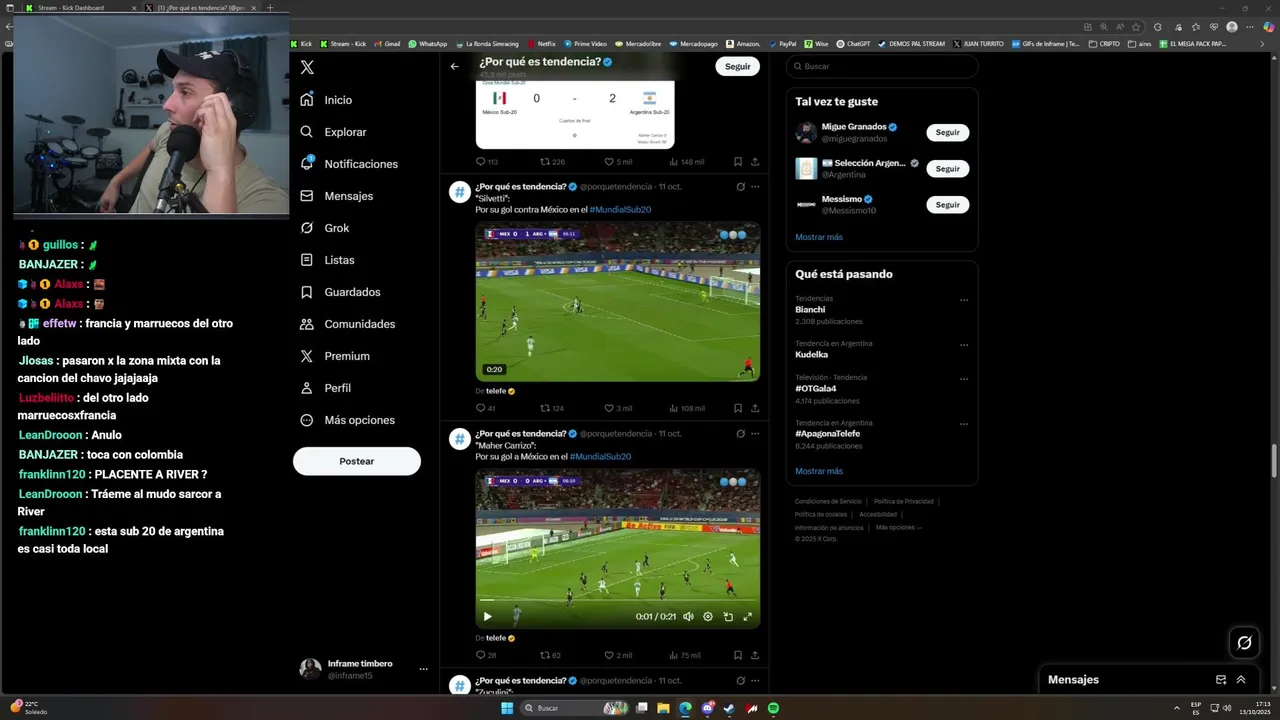This screenshot has width=1280, height=720.
Task: Play the Maher Carrizo goal video
Action: [x=487, y=617]
